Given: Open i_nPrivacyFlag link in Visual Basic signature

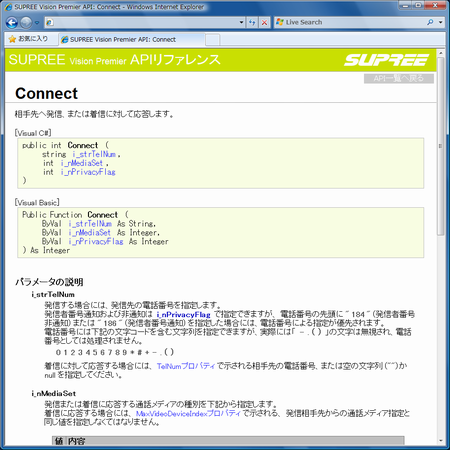Looking at the screenshot, I should (96, 242).
